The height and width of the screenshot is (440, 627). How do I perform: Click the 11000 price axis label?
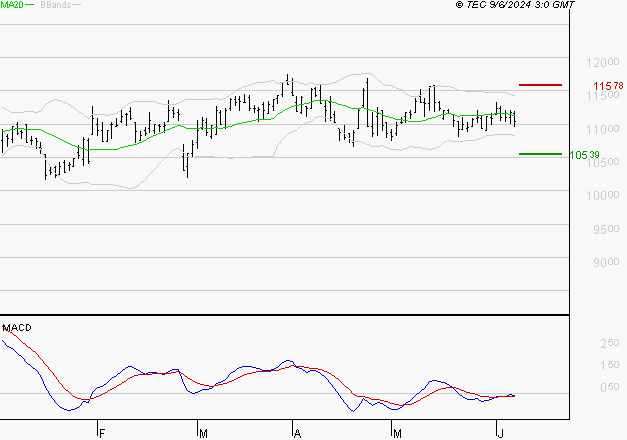pyautogui.click(x=603, y=129)
